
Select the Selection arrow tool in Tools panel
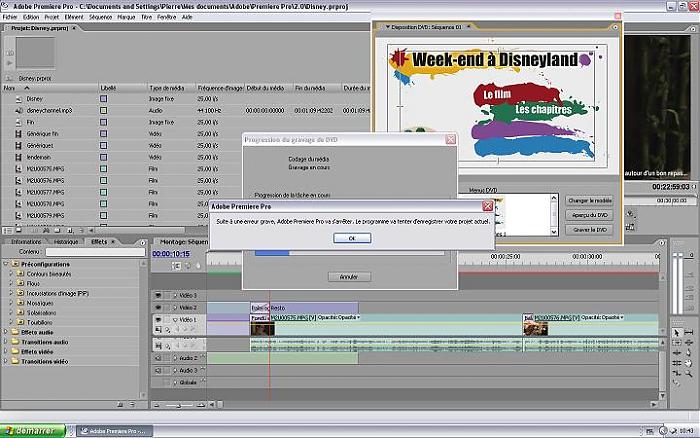[x=677, y=333]
